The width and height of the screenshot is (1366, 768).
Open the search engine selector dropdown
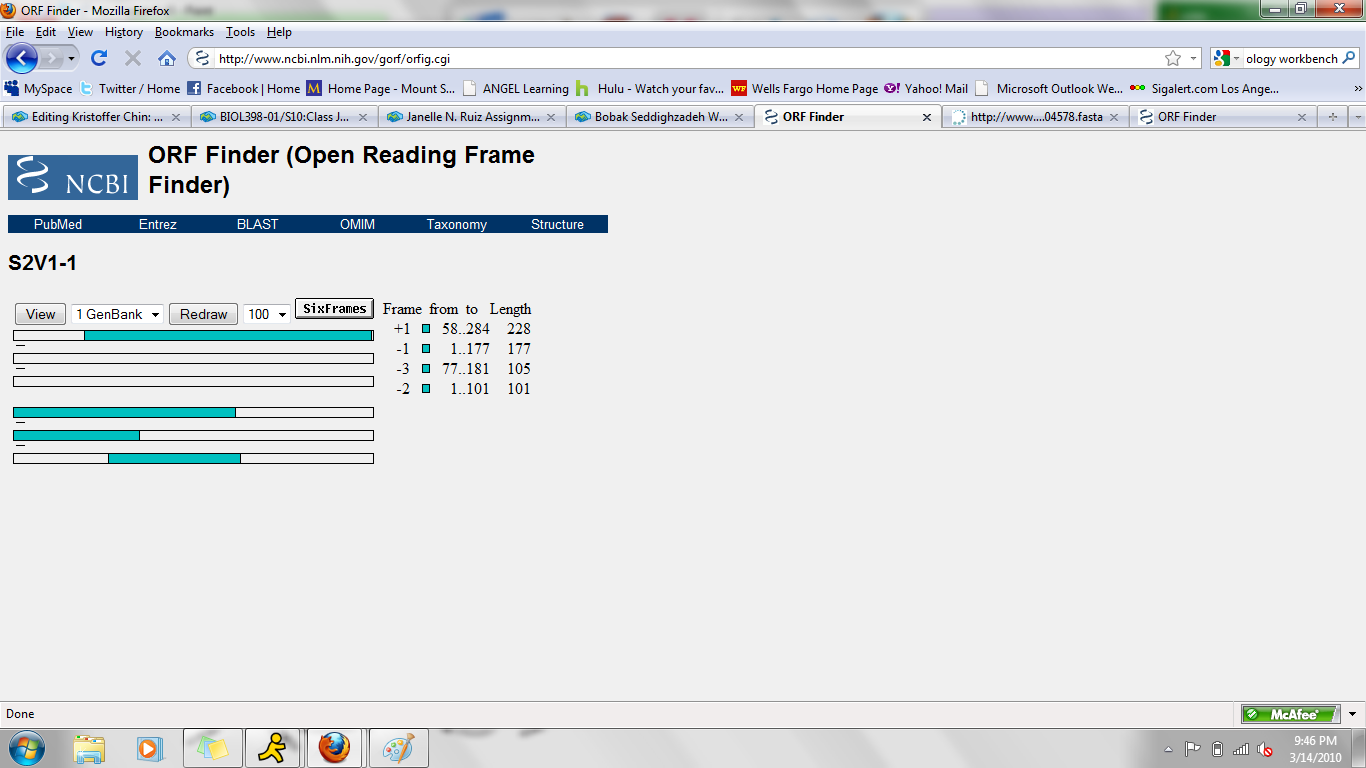tap(1226, 59)
